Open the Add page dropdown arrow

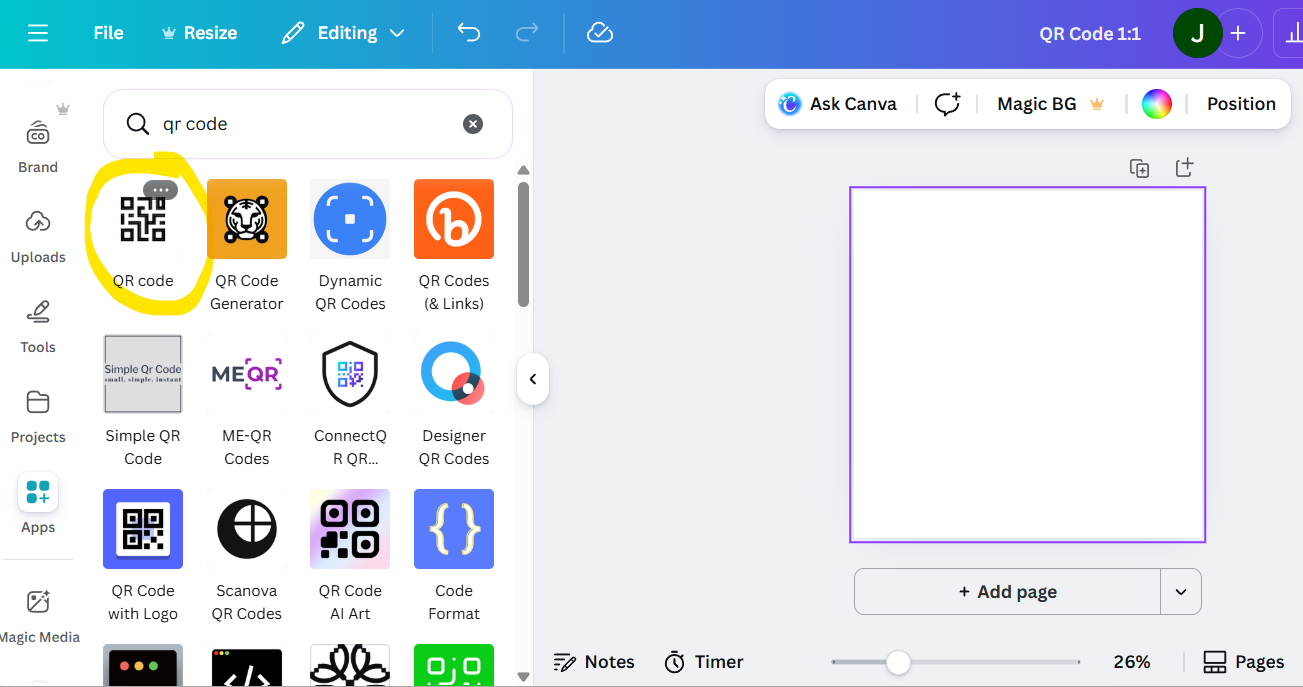(1180, 591)
